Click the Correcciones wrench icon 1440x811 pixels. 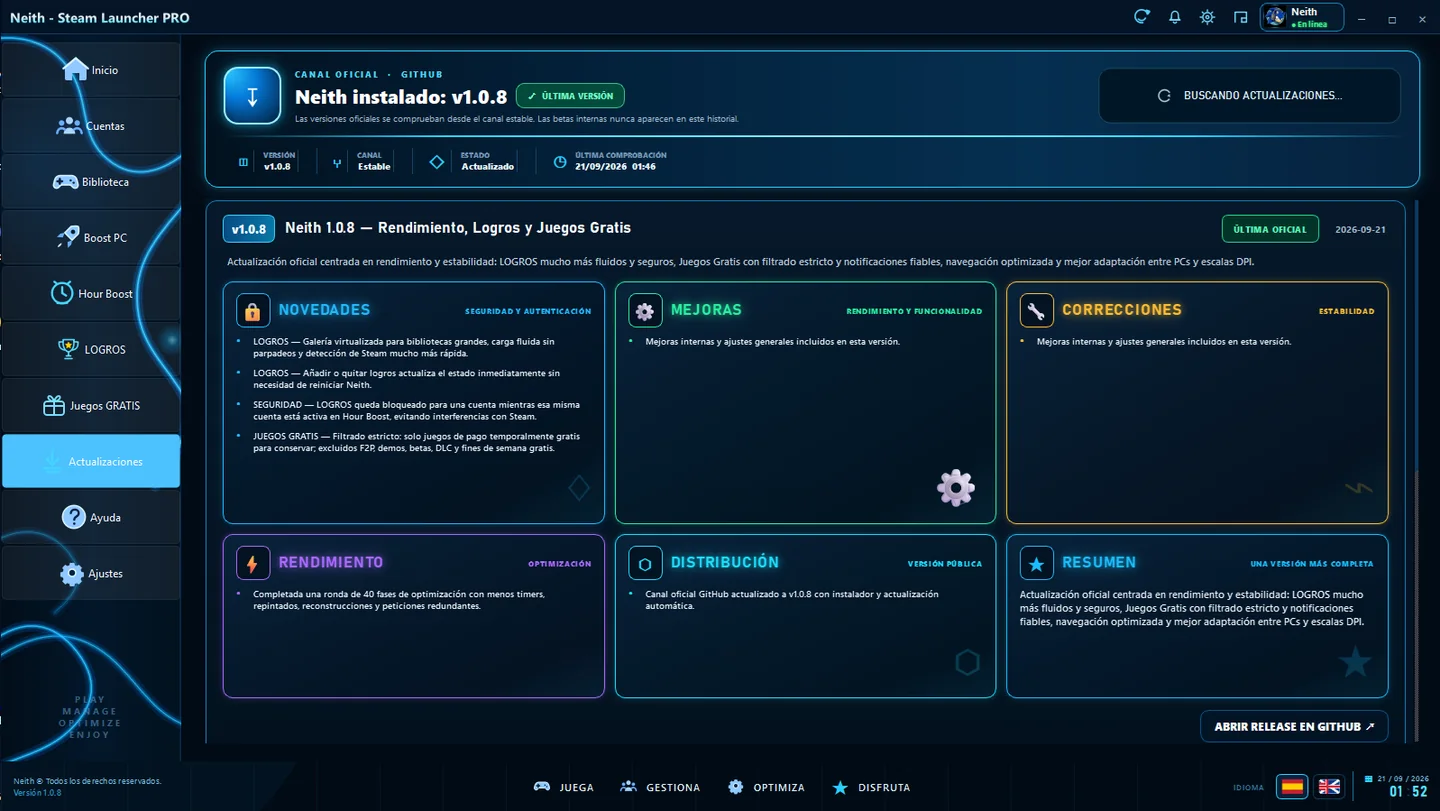(1036, 310)
